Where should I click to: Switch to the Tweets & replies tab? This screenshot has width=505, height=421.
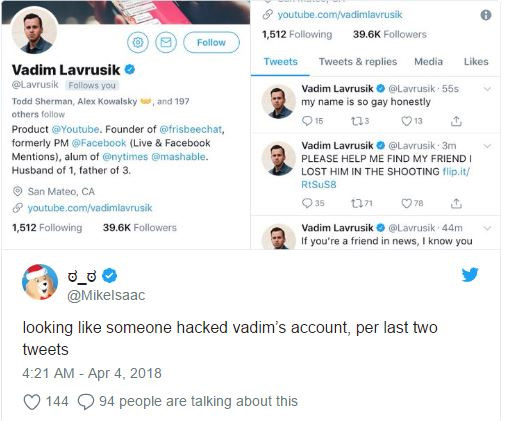(x=358, y=62)
